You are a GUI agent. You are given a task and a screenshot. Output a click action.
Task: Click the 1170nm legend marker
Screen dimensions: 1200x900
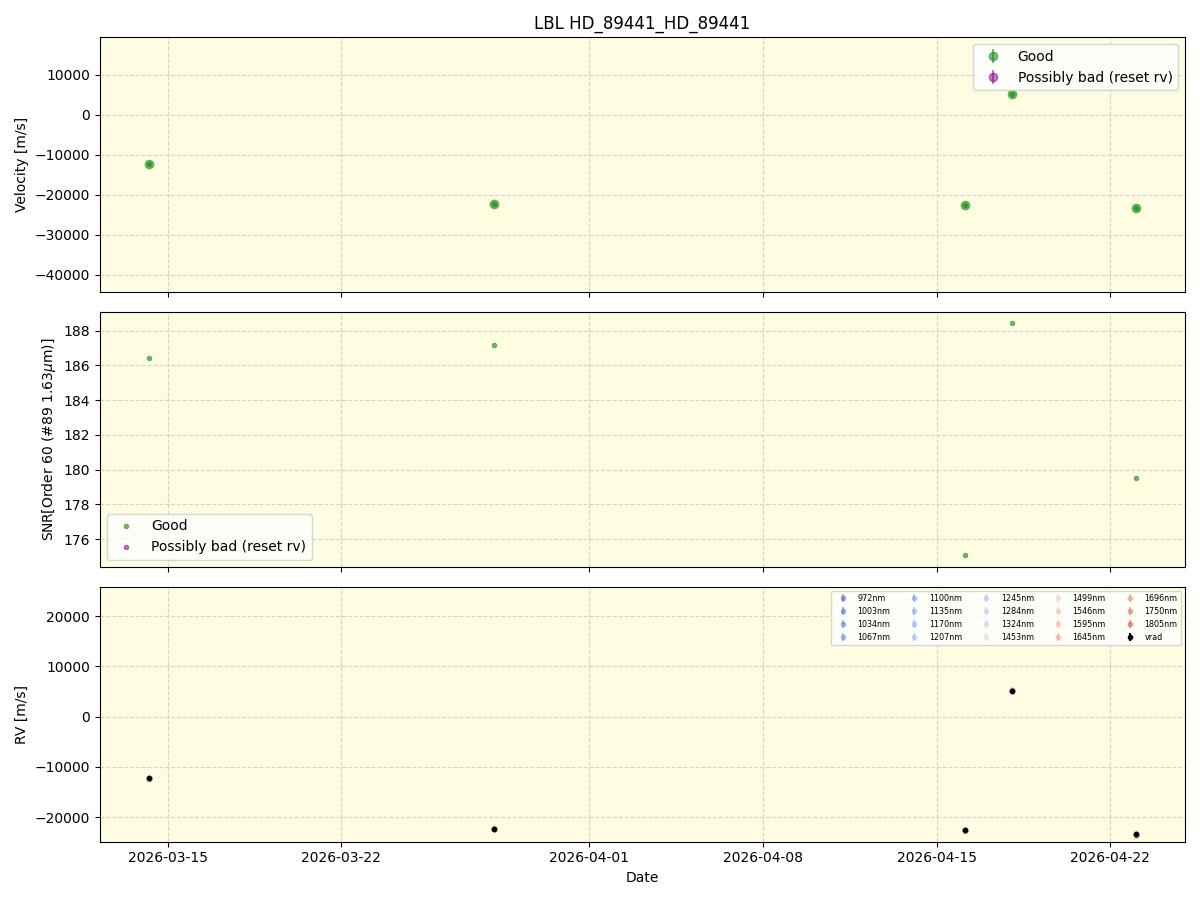pyautogui.click(x=914, y=624)
